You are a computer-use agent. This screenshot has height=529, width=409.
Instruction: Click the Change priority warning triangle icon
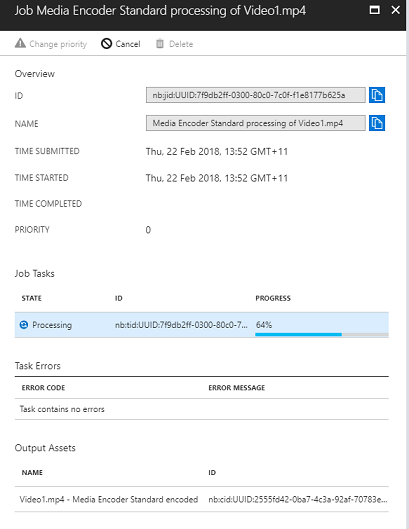click(x=20, y=44)
